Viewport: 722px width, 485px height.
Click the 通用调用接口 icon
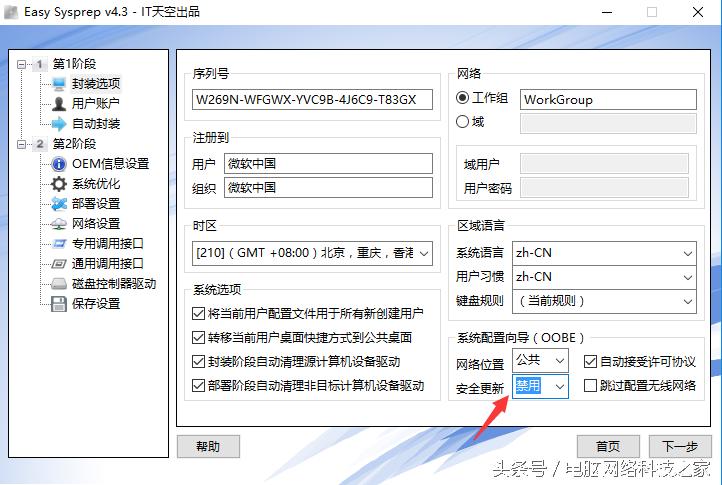[x=59, y=263]
